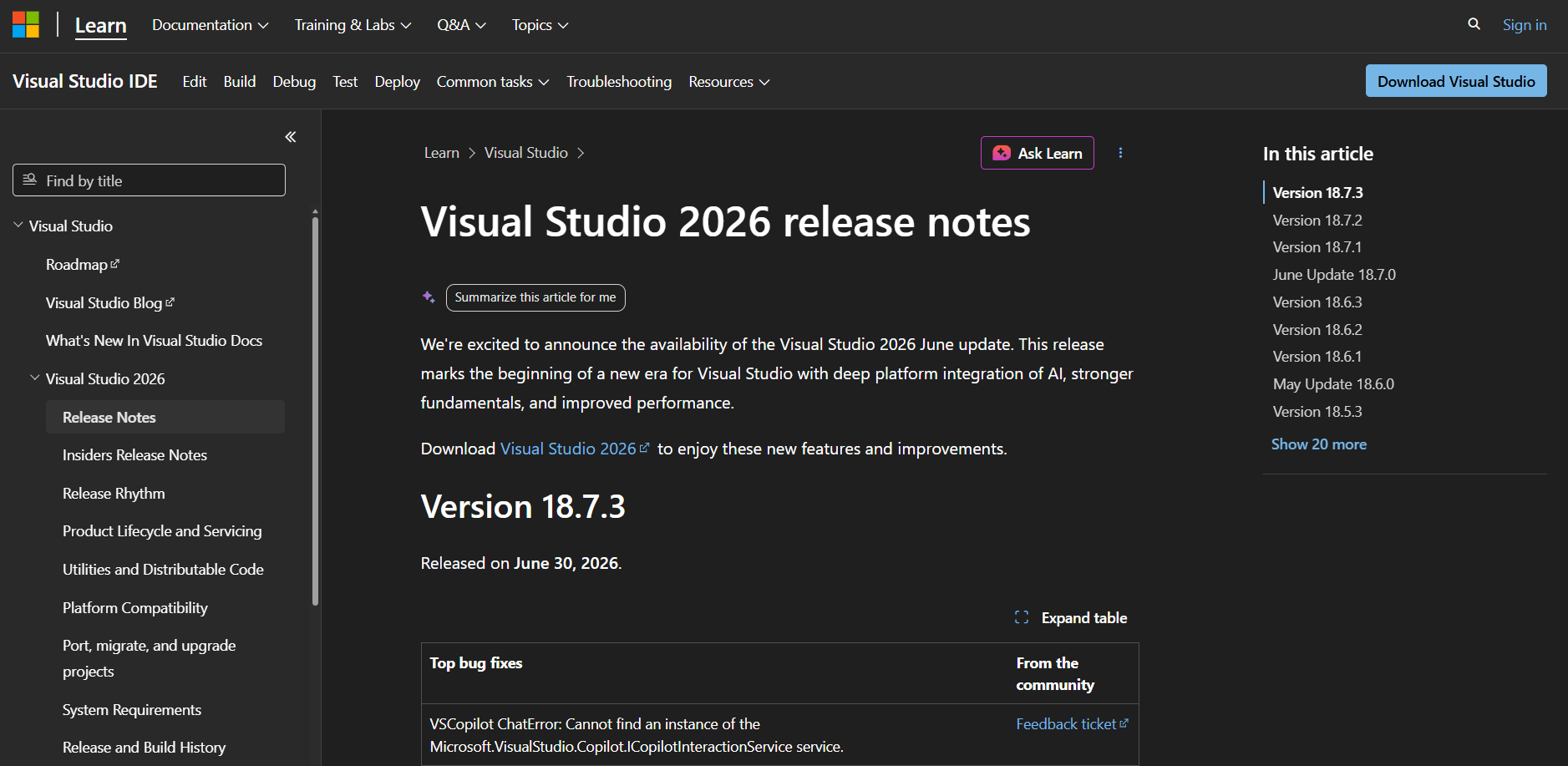
Task: Click the Expand table icon
Action: point(1021,618)
